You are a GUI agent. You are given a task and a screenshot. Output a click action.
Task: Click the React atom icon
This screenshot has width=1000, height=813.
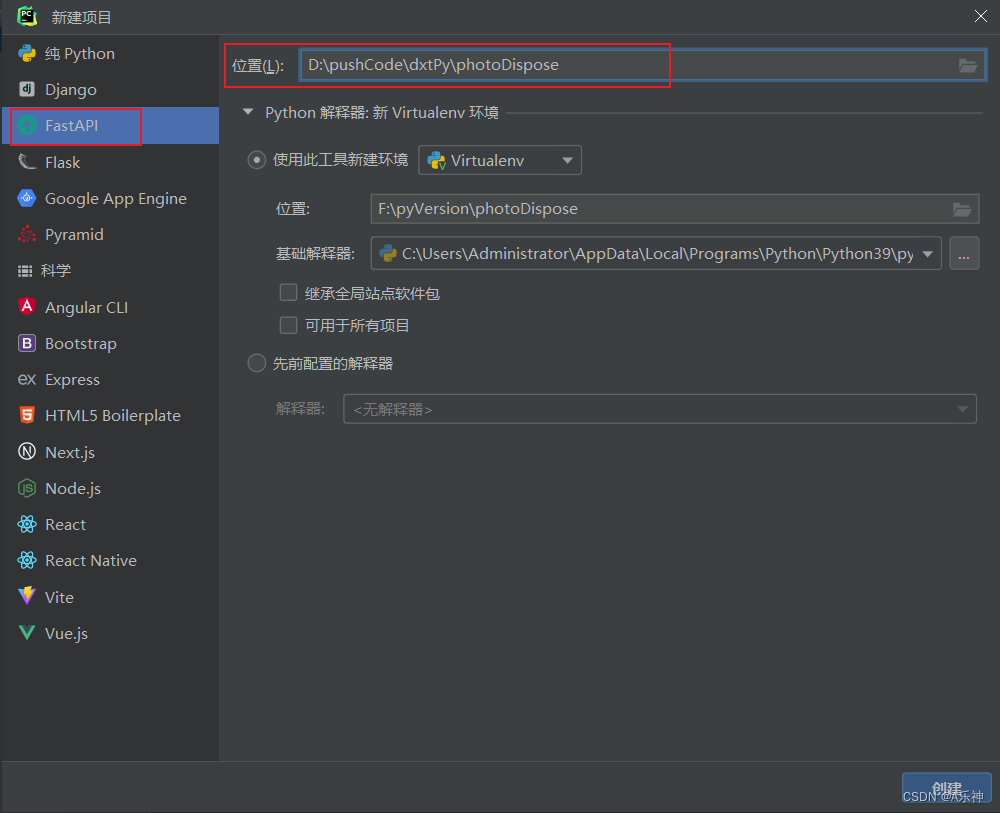pos(27,524)
